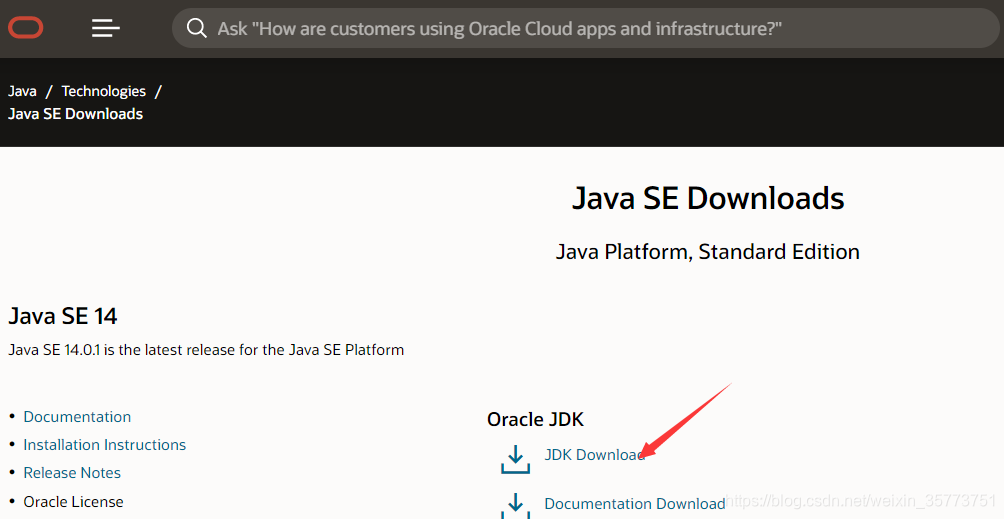Click the Java SE Downloads breadcrumb title
The width and height of the screenshot is (1004, 519).
(76, 114)
